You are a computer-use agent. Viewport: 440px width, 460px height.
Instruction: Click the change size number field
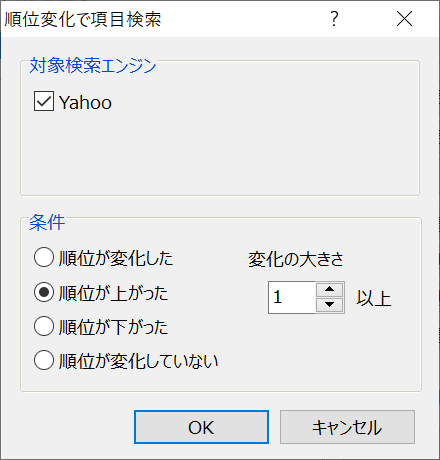point(292,297)
